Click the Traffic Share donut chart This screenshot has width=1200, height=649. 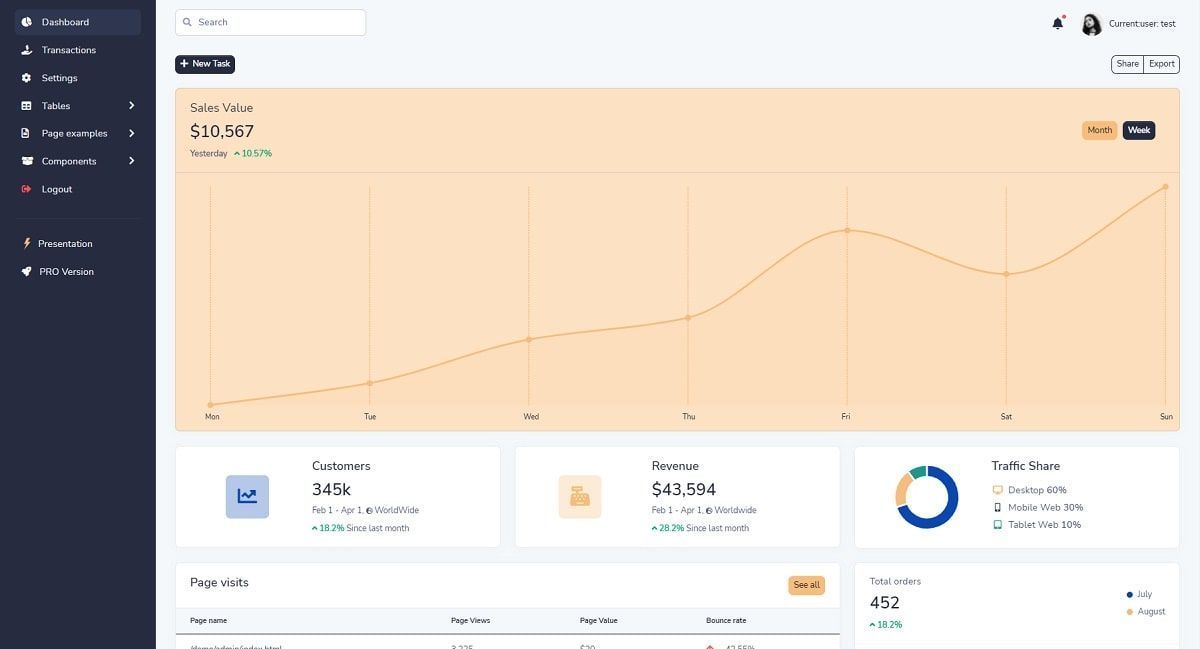pos(928,497)
